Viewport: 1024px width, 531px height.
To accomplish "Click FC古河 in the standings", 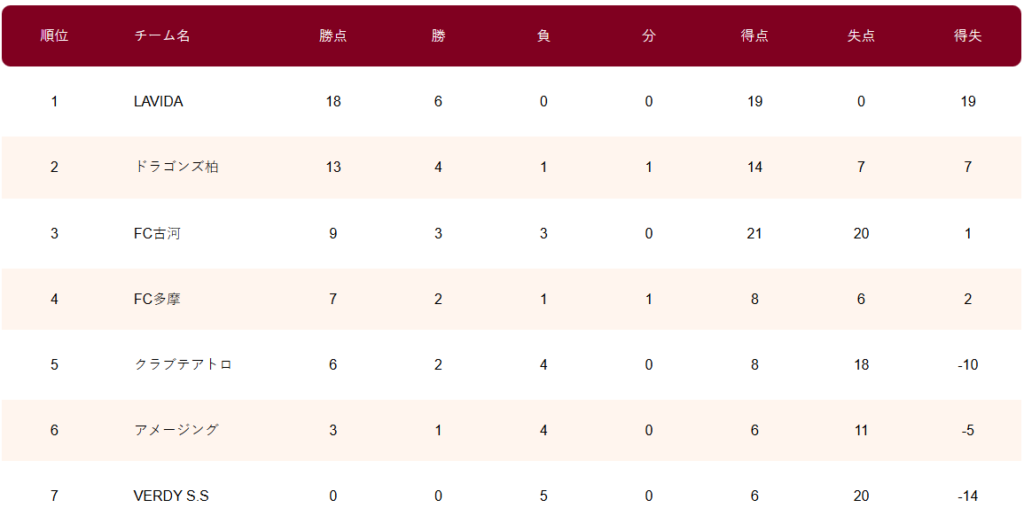I will click(157, 233).
